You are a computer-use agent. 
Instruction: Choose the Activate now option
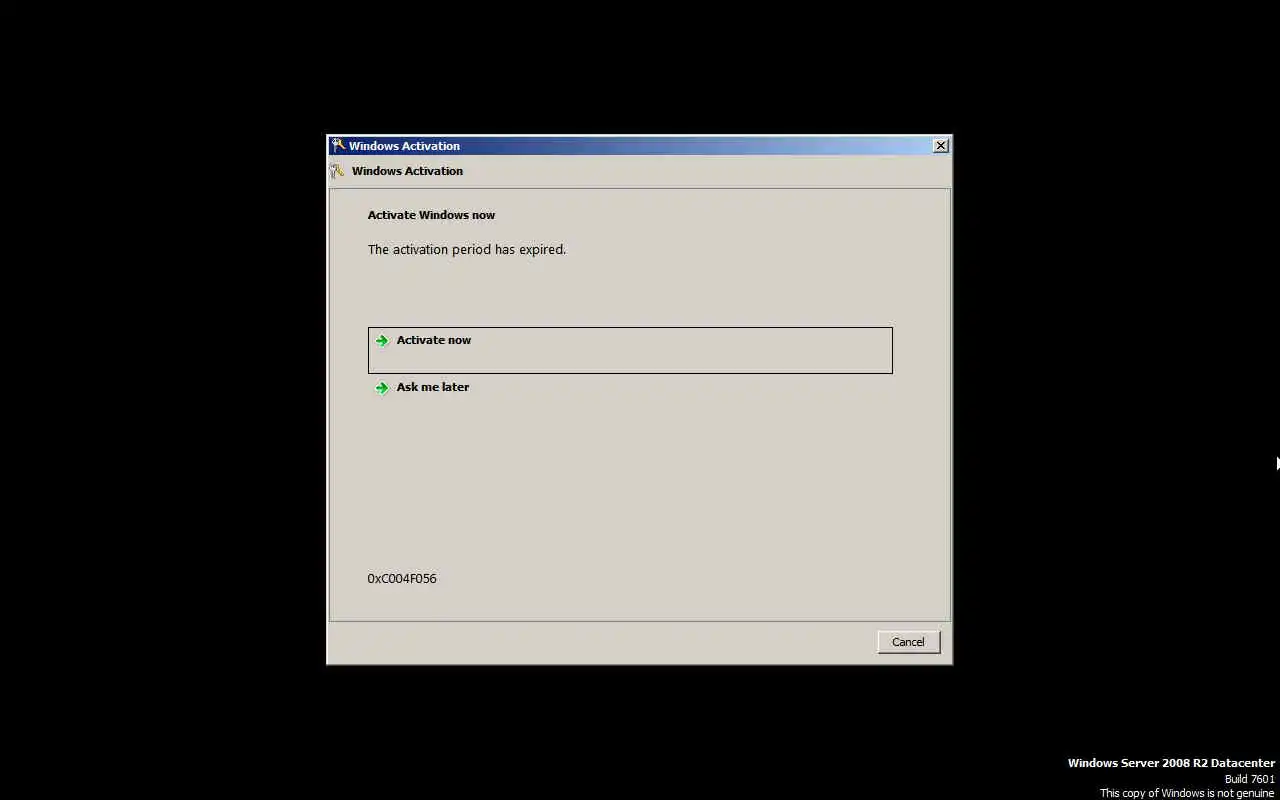630,350
